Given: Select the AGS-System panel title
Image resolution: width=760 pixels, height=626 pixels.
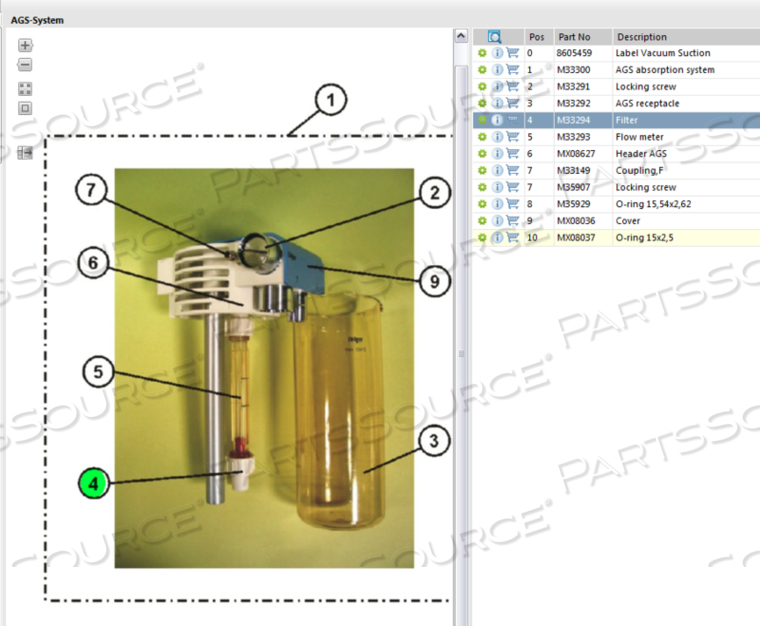Looking at the screenshot, I should [x=37, y=20].
